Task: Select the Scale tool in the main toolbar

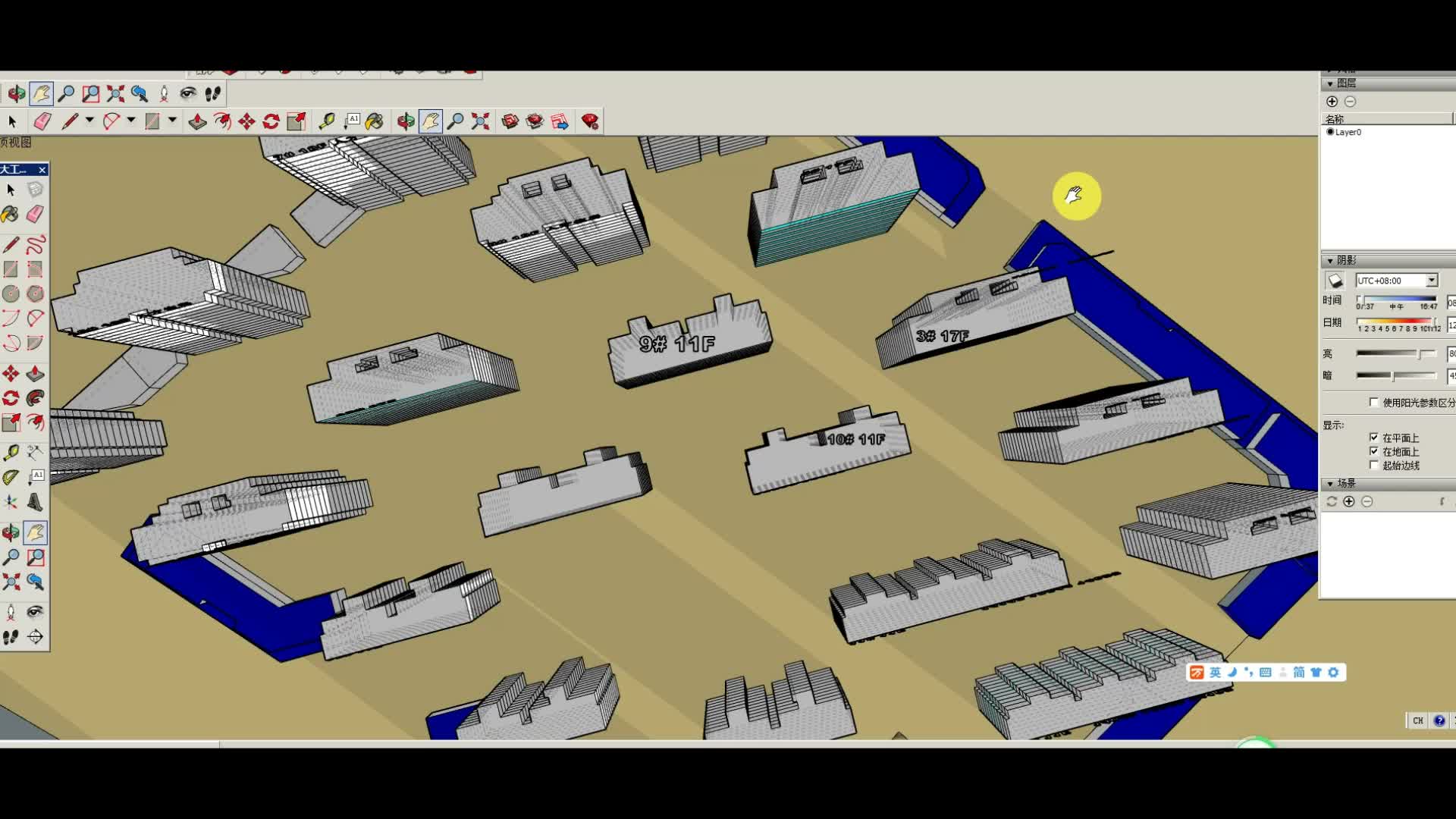Action: pos(297,121)
